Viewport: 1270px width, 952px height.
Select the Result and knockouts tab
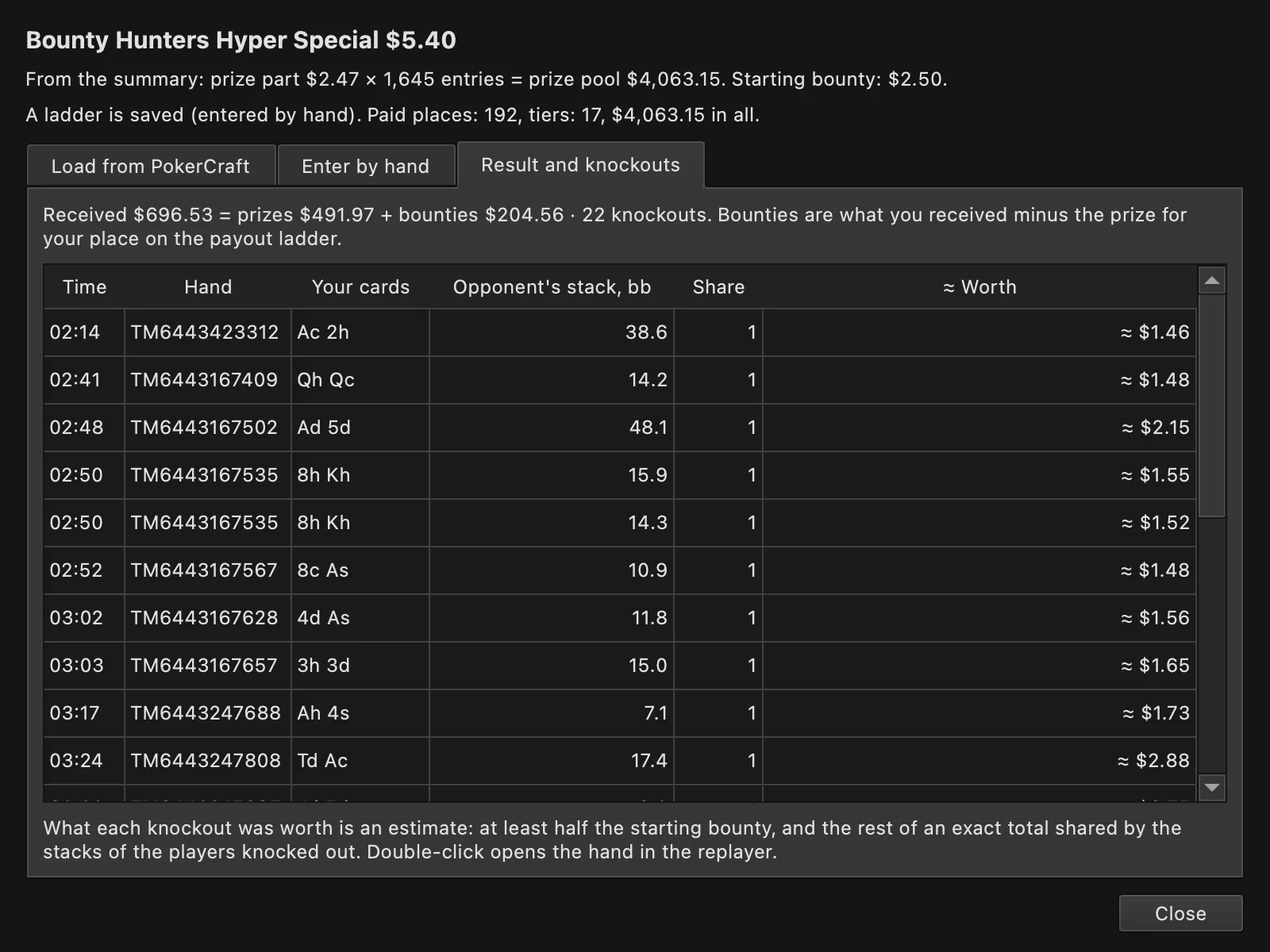click(581, 164)
